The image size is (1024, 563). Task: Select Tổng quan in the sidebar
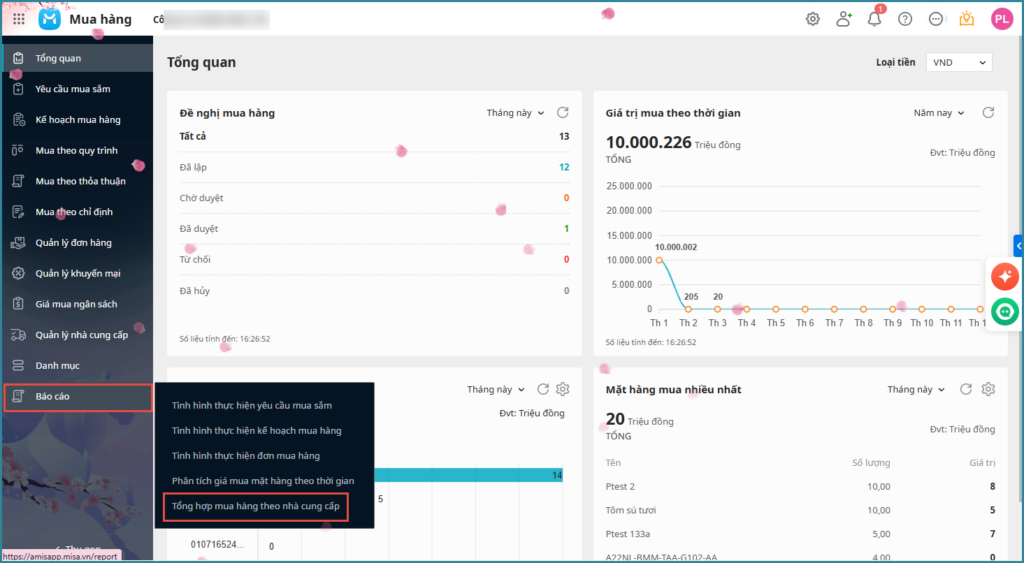click(77, 58)
